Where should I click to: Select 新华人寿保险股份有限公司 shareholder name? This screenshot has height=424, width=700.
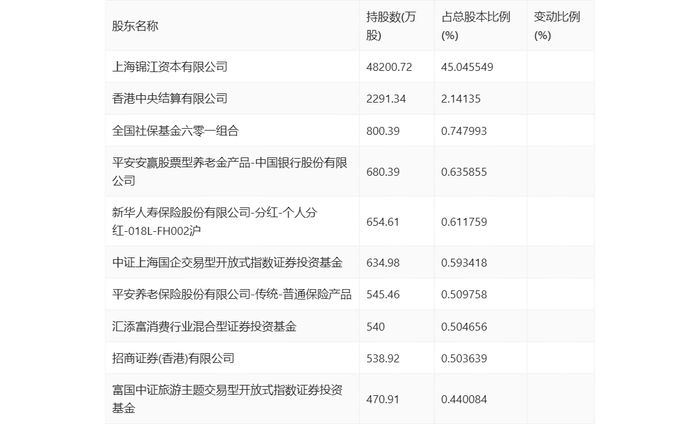click(215, 221)
